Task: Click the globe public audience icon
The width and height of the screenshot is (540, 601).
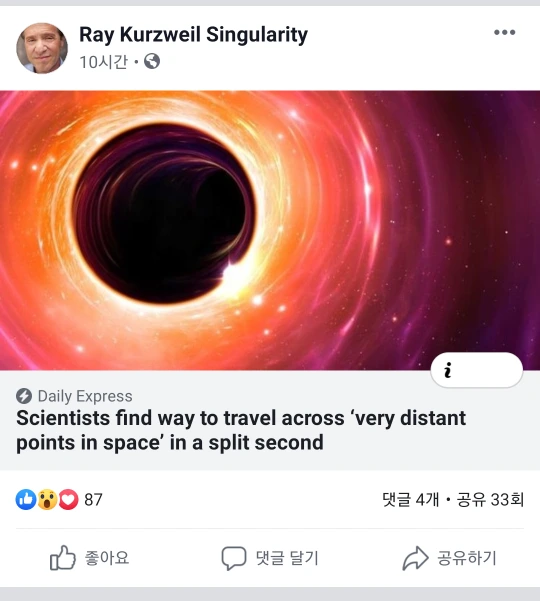Action: pyautogui.click(x=152, y=61)
